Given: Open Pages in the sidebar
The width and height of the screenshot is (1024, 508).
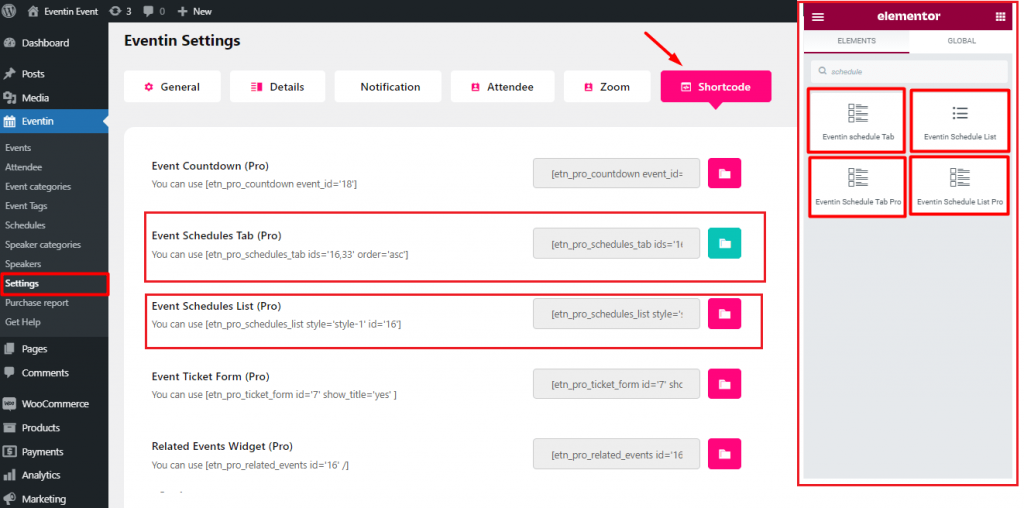Looking at the screenshot, I should (54, 349).
